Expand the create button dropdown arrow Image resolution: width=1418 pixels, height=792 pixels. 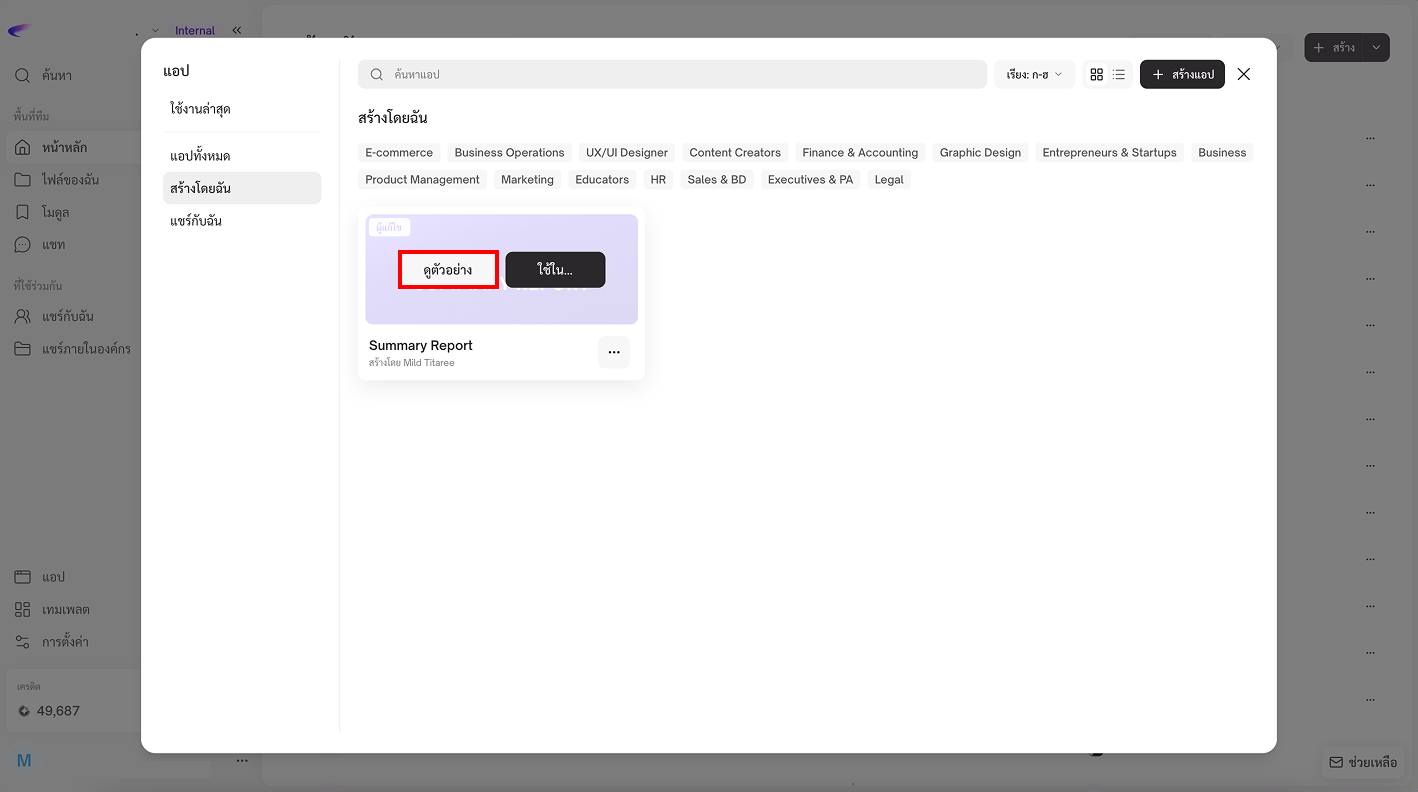1377,48
